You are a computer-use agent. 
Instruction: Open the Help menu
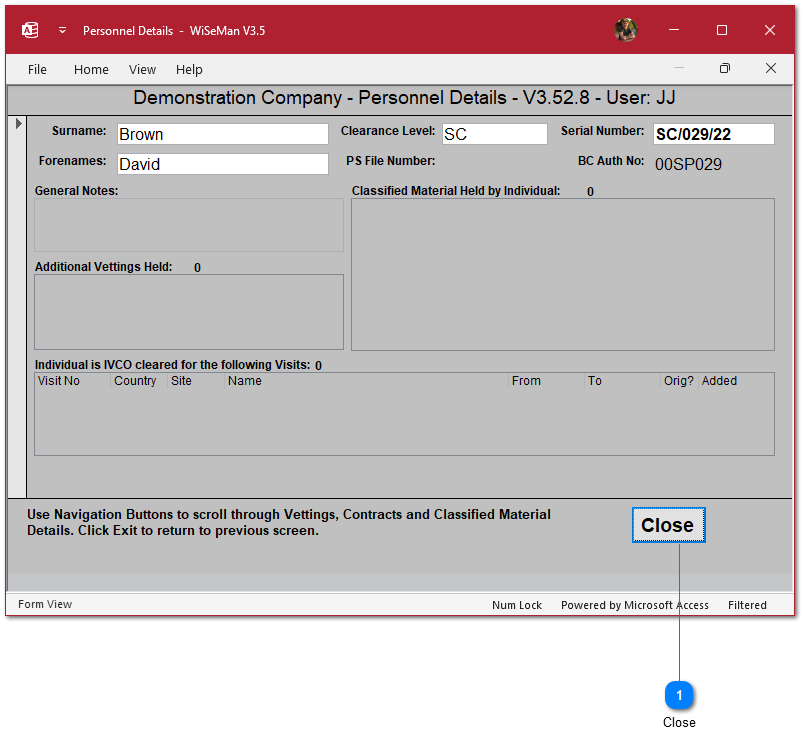[x=189, y=70]
